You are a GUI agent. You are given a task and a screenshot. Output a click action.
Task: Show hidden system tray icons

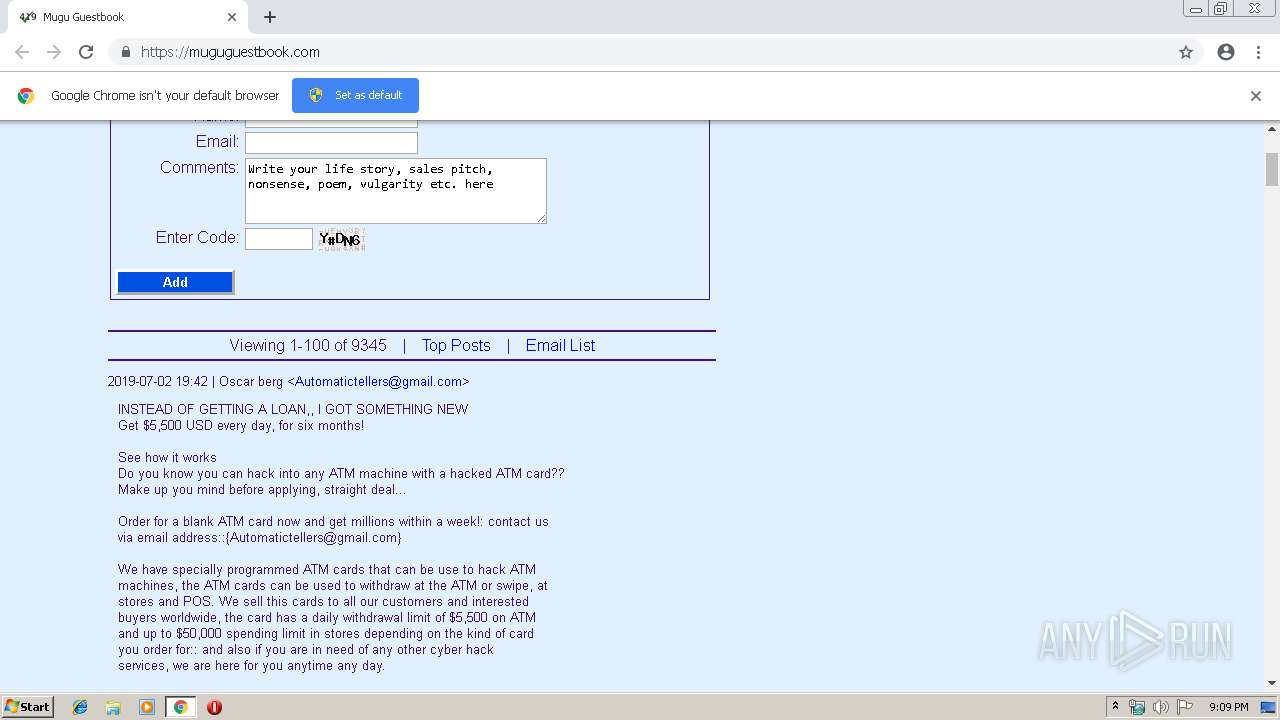click(1115, 707)
